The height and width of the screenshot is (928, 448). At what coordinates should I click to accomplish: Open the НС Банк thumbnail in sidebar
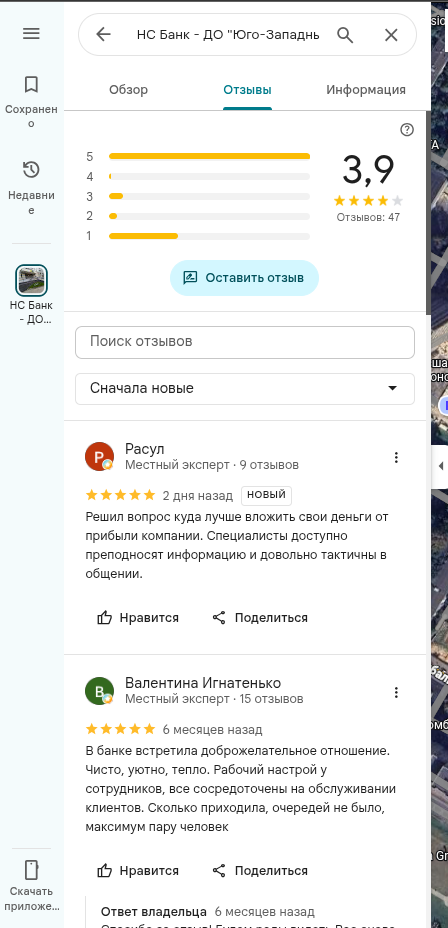(31, 281)
